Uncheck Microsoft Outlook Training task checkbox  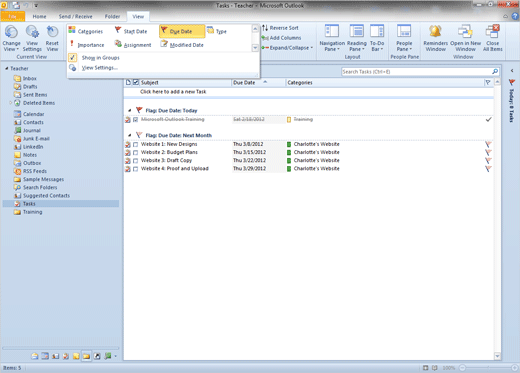tap(135, 119)
